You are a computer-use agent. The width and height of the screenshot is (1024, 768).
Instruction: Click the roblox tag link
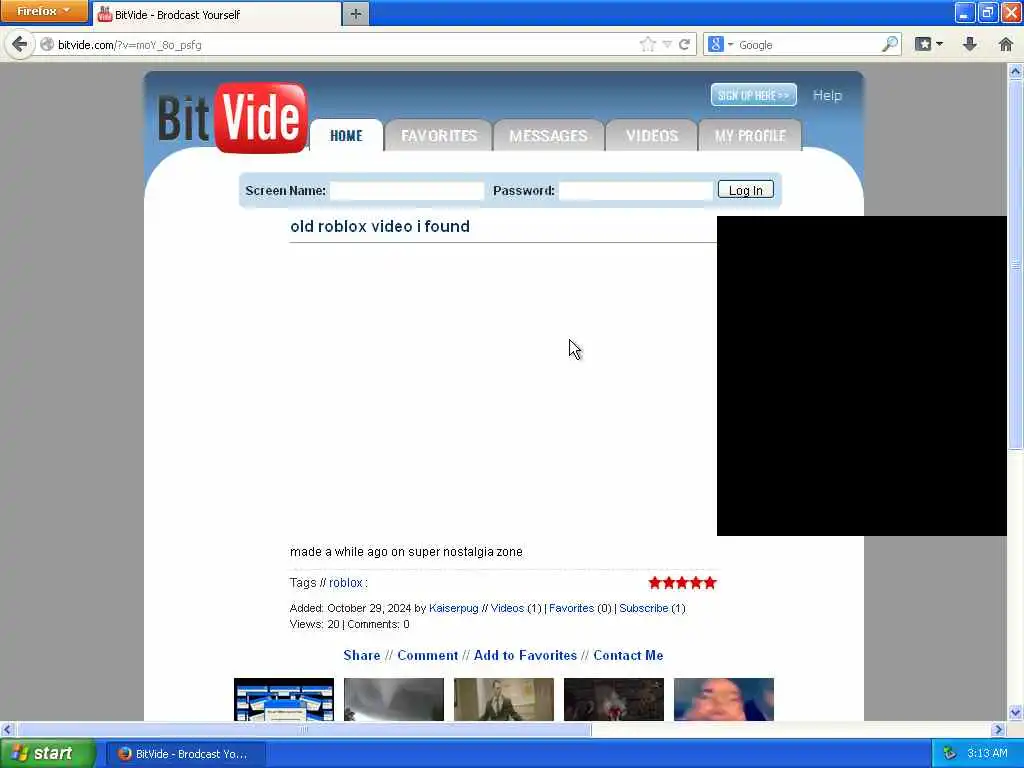point(345,583)
